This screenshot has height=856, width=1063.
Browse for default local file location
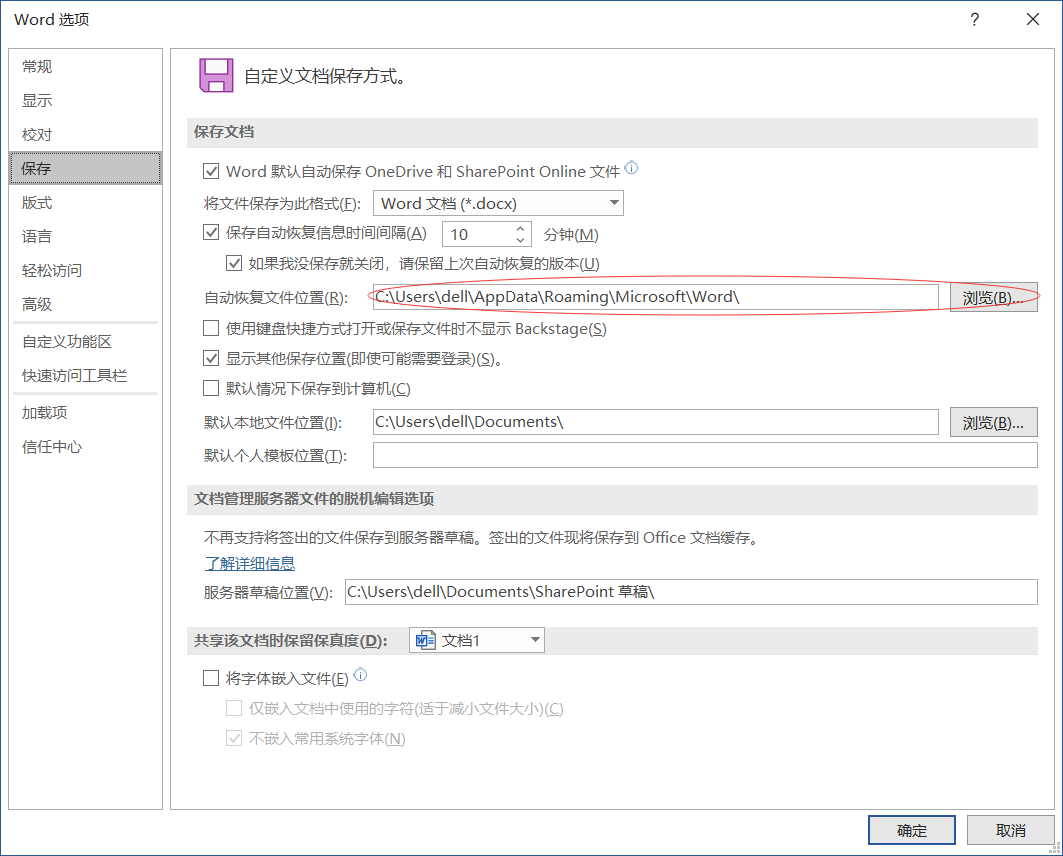click(x=993, y=422)
